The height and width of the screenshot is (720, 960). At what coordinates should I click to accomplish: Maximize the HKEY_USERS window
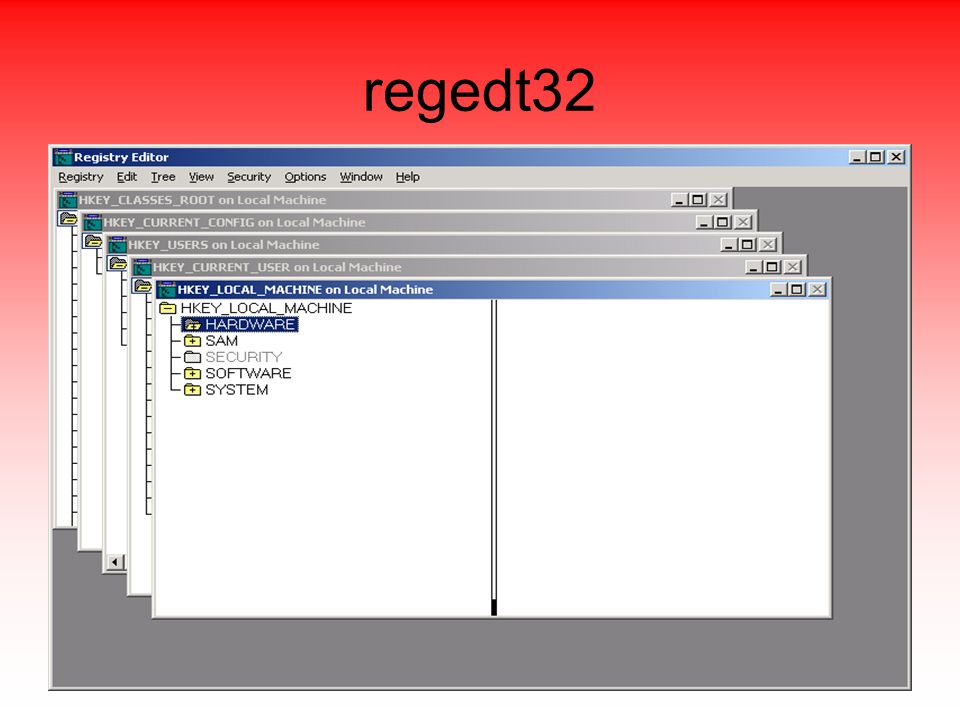[x=747, y=245]
